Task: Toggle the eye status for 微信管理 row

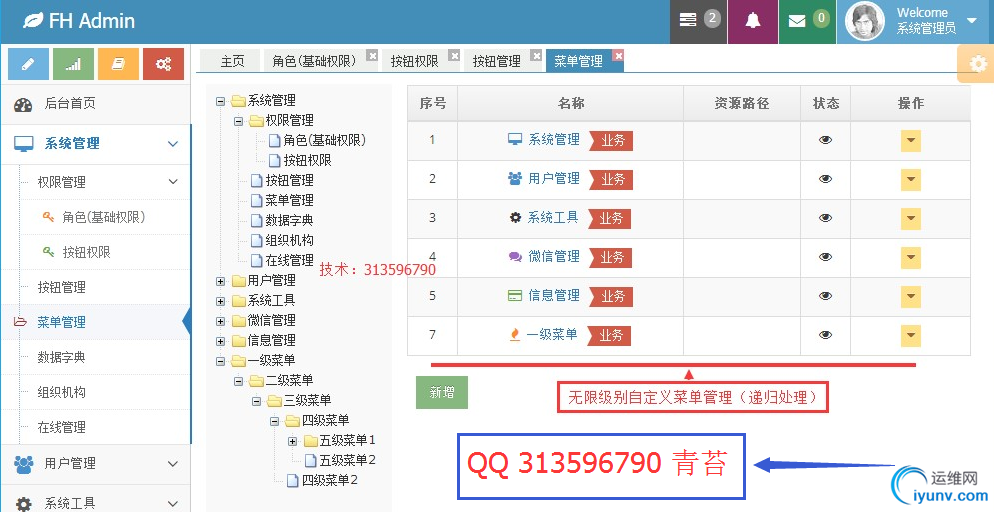Action: (825, 257)
